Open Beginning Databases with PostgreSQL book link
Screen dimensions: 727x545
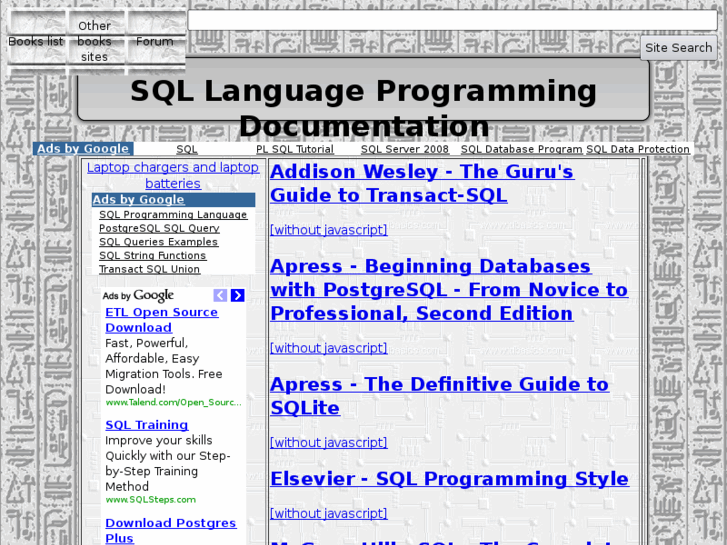449,289
